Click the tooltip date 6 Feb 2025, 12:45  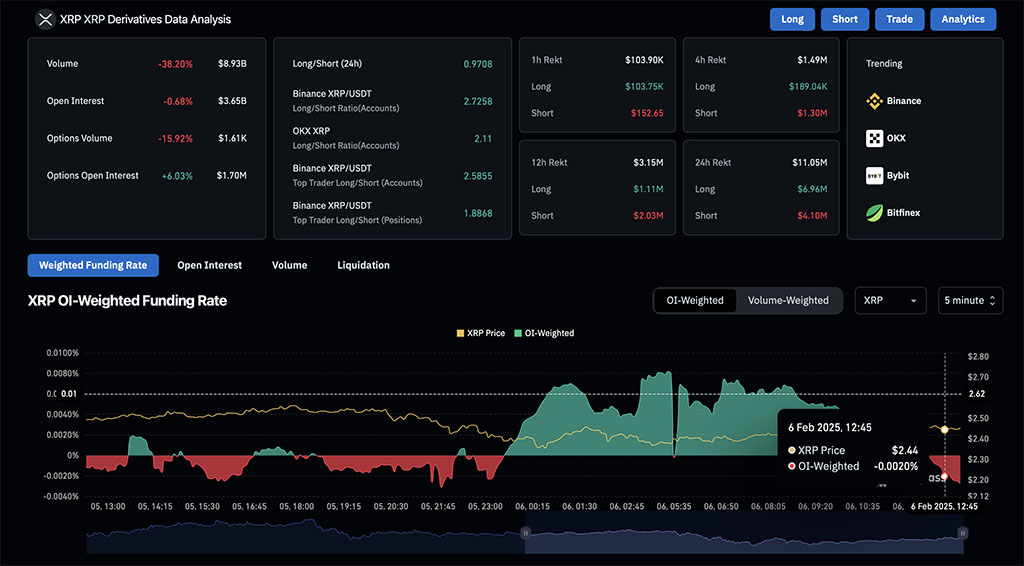[829, 428]
